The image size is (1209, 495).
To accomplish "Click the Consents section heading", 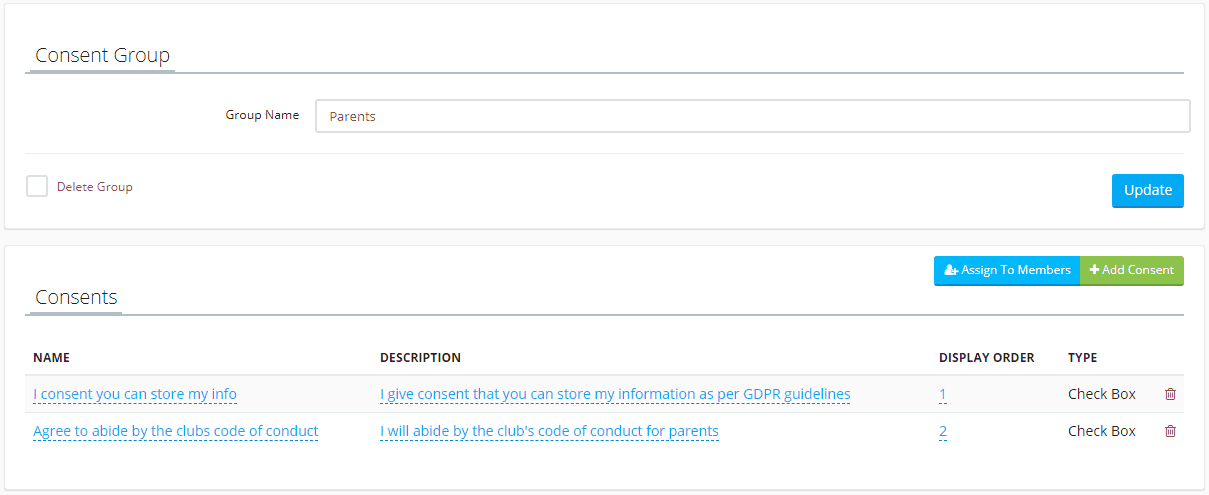I will click(x=76, y=297).
